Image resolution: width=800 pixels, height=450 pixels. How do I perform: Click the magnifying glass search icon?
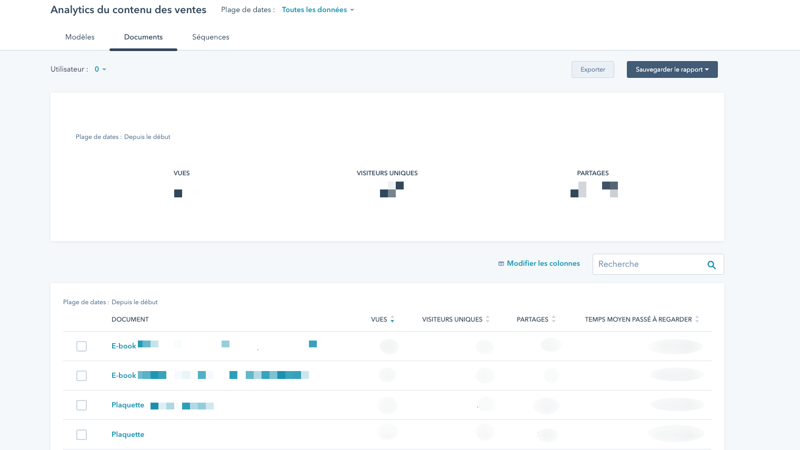(x=711, y=265)
